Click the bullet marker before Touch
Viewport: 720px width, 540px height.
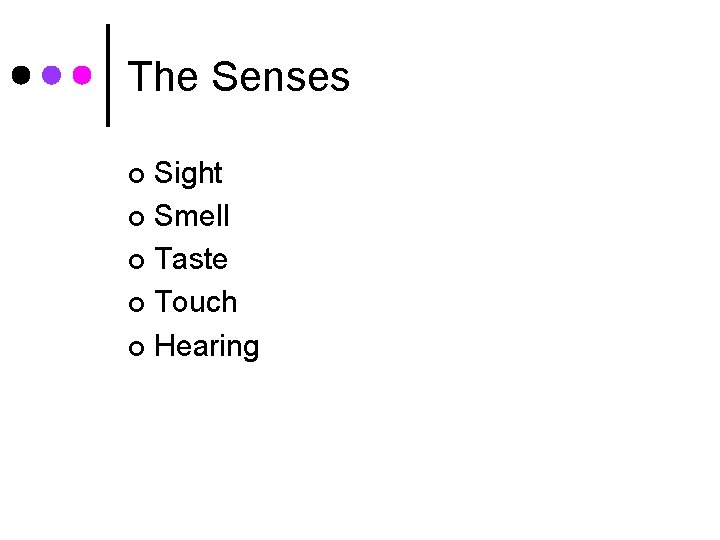(137, 304)
